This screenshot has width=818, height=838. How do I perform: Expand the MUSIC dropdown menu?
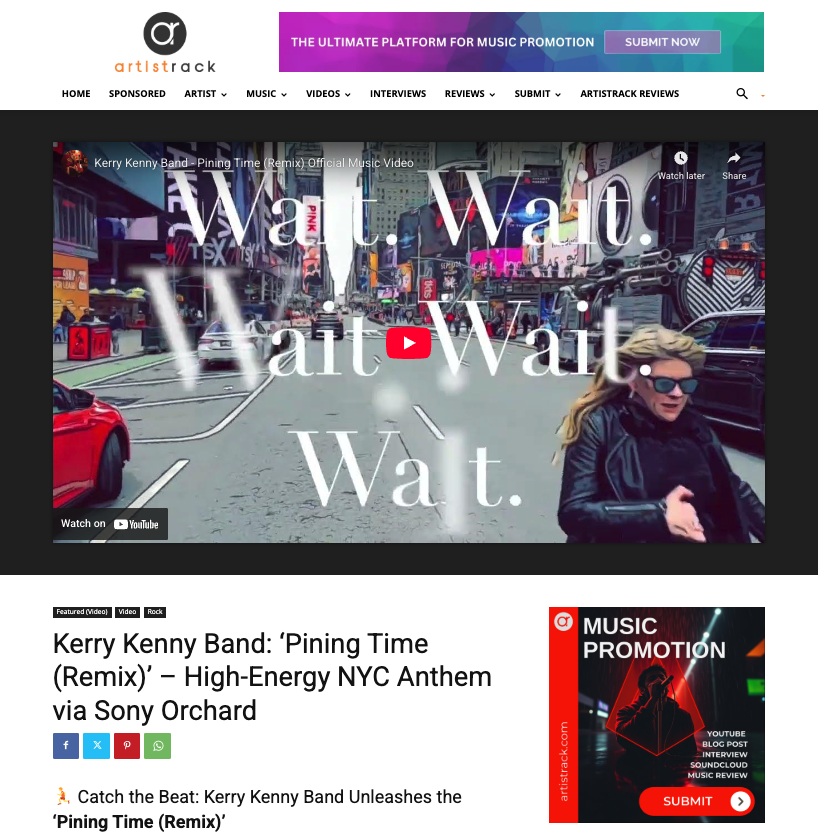coord(267,94)
